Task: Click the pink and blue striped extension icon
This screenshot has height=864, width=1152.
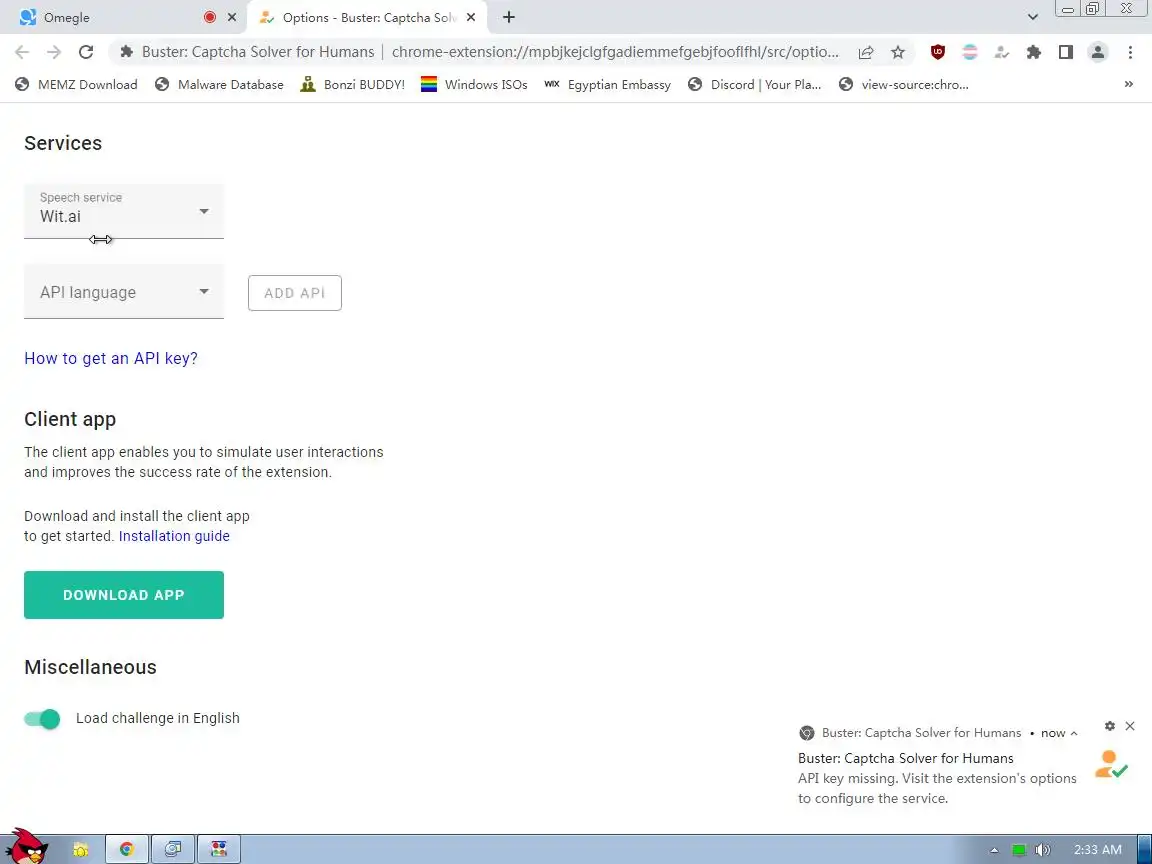Action: click(970, 51)
